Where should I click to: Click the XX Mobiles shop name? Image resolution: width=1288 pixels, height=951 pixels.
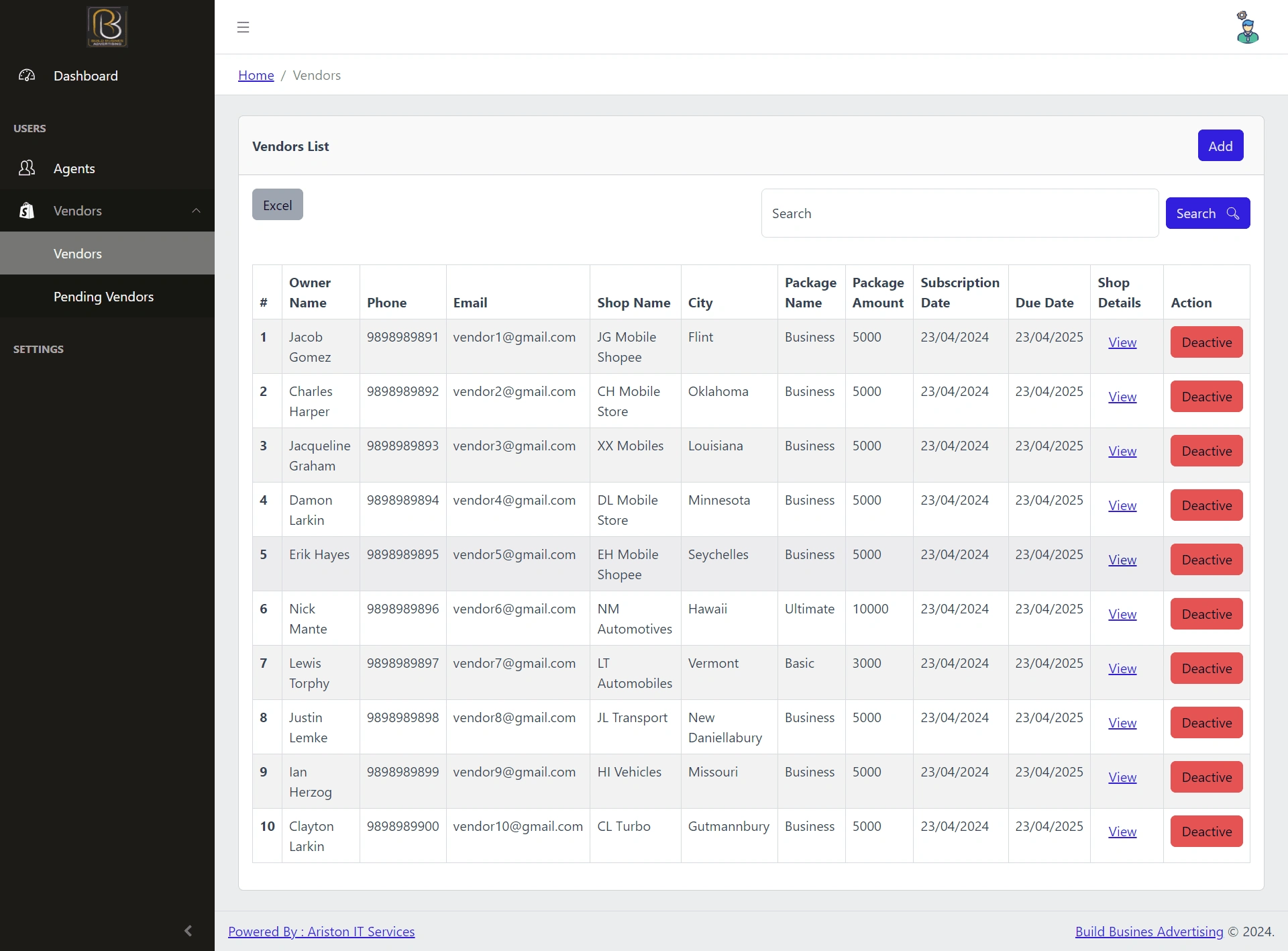click(630, 446)
